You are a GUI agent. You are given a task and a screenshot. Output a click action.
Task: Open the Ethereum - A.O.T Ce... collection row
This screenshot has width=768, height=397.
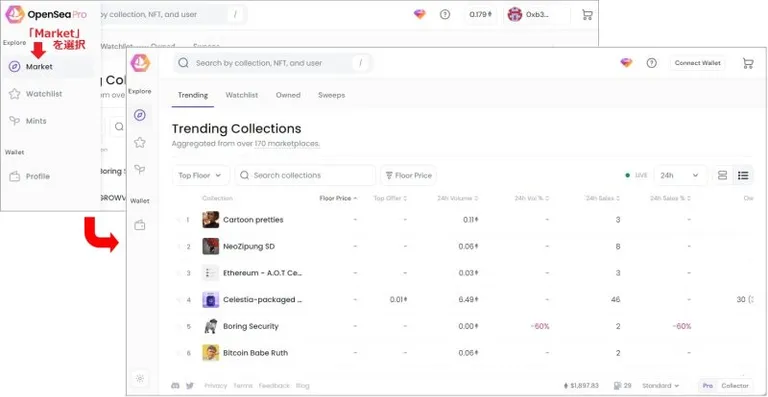point(463,273)
